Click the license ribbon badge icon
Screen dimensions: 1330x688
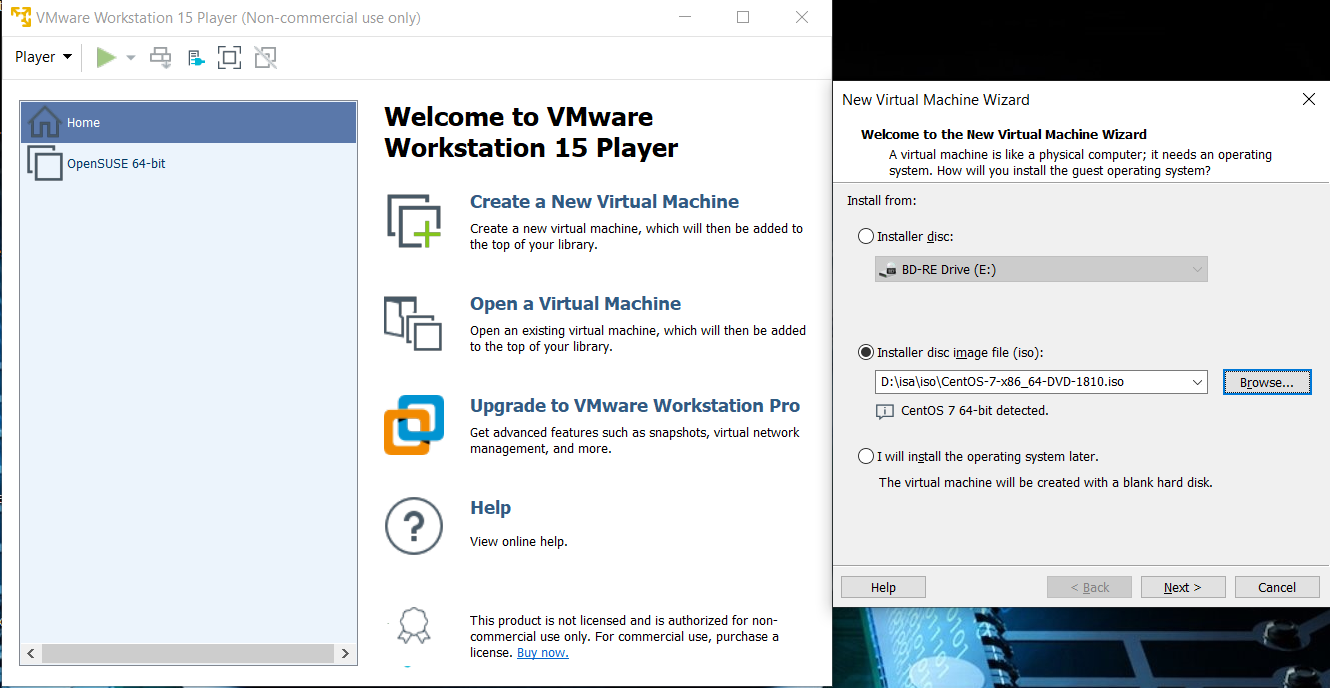pos(413,627)
